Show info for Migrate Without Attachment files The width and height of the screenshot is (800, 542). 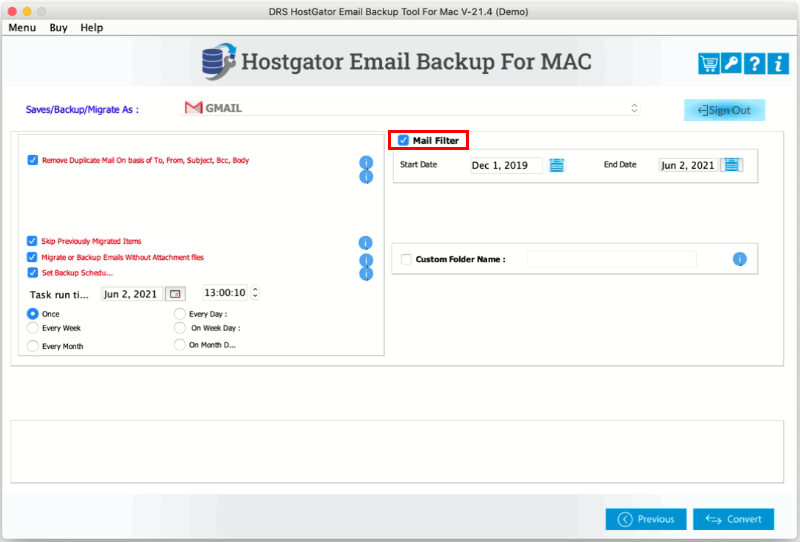365,259
